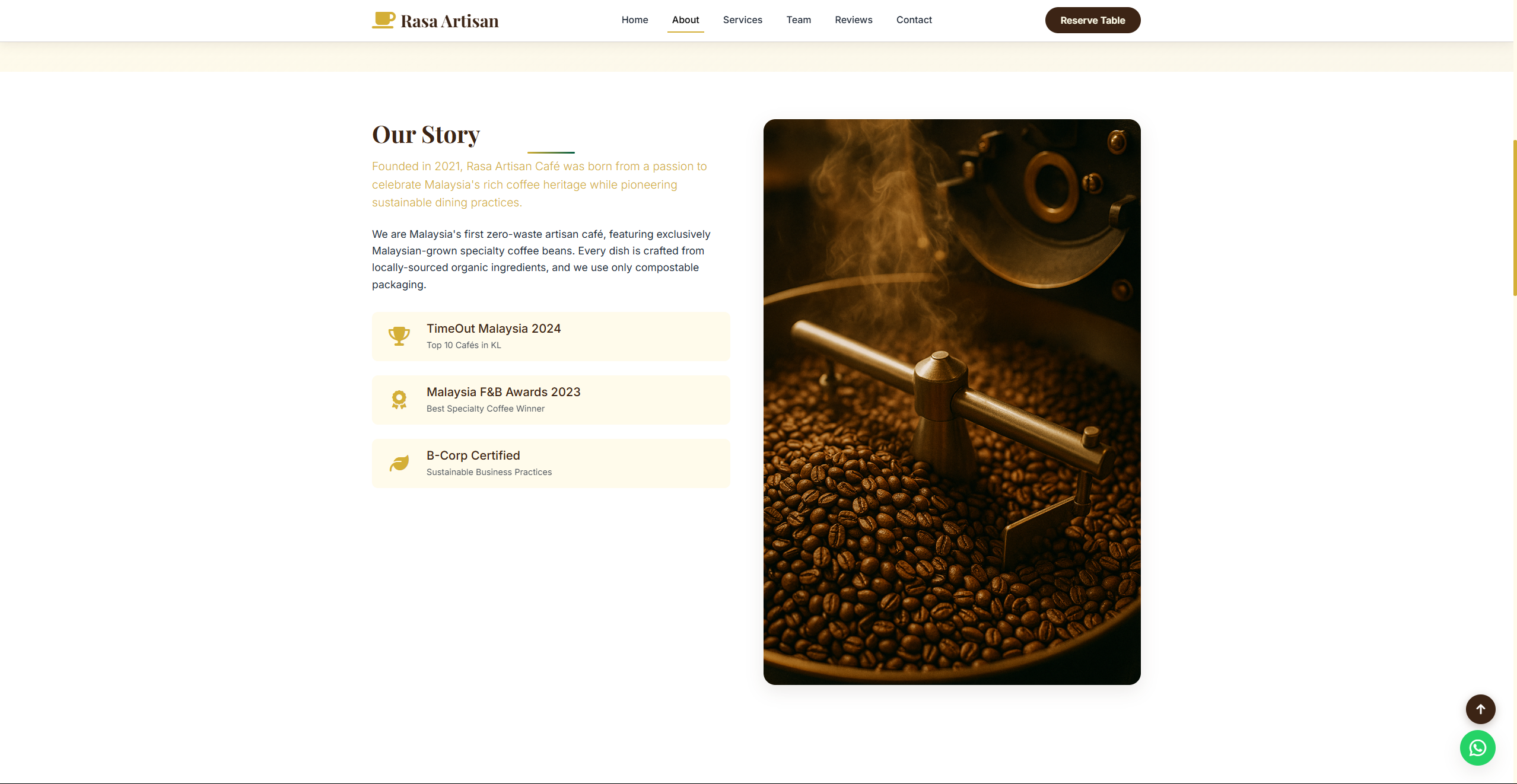The height and width of the screenshot is (784, 1517).
Task: Open the Reviews nav link
Action: coord(854,20)
